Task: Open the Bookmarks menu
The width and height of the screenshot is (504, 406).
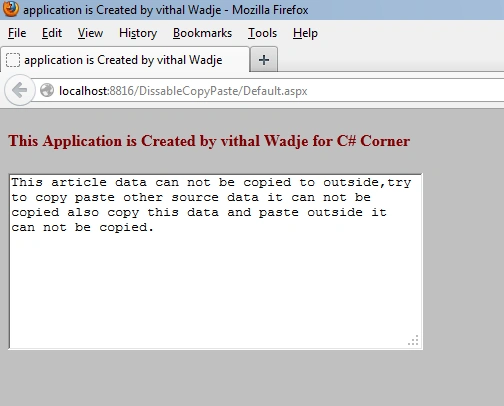Action: point(202,33)
